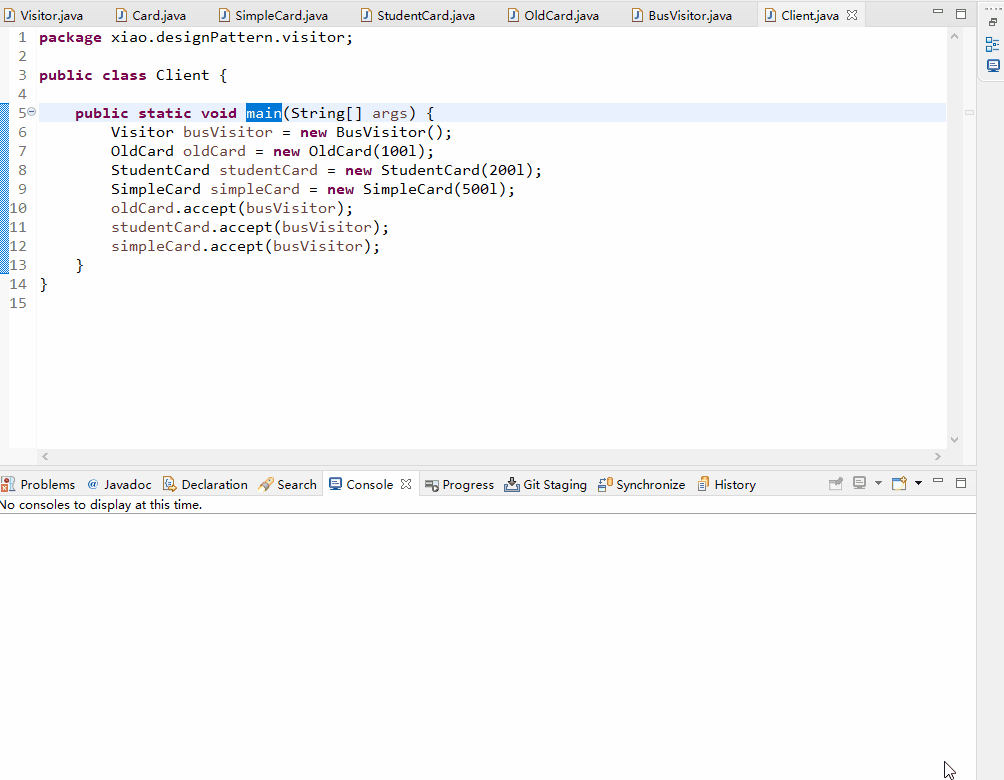The image size is (1004, 780).
Task: Open the Declaration view tab
Action: pos(206,485)
